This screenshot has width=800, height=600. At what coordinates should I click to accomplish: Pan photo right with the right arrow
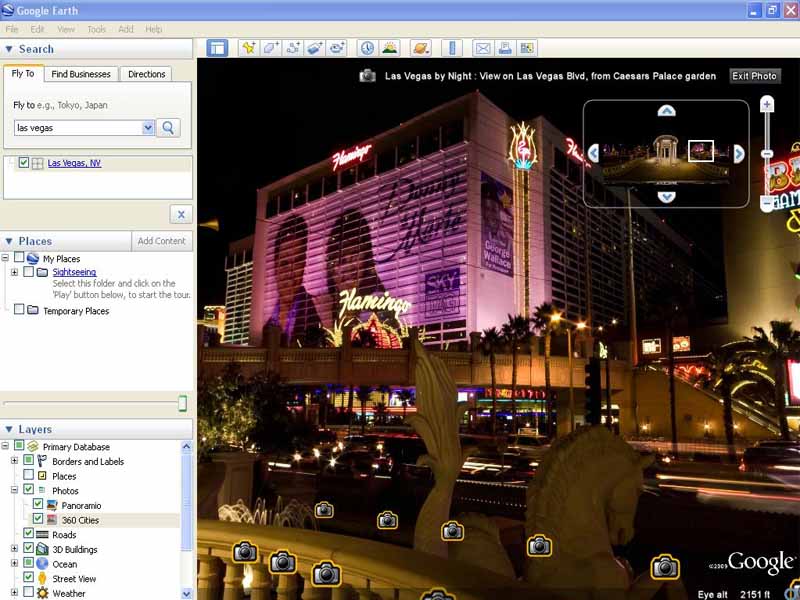[x=739, y=153]
